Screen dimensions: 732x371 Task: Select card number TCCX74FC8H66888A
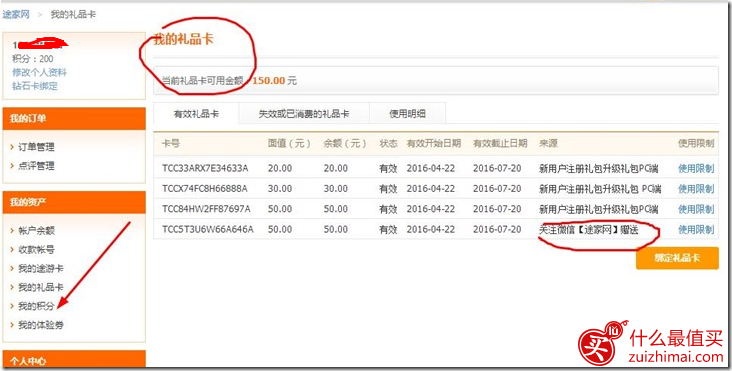(204, 189)
